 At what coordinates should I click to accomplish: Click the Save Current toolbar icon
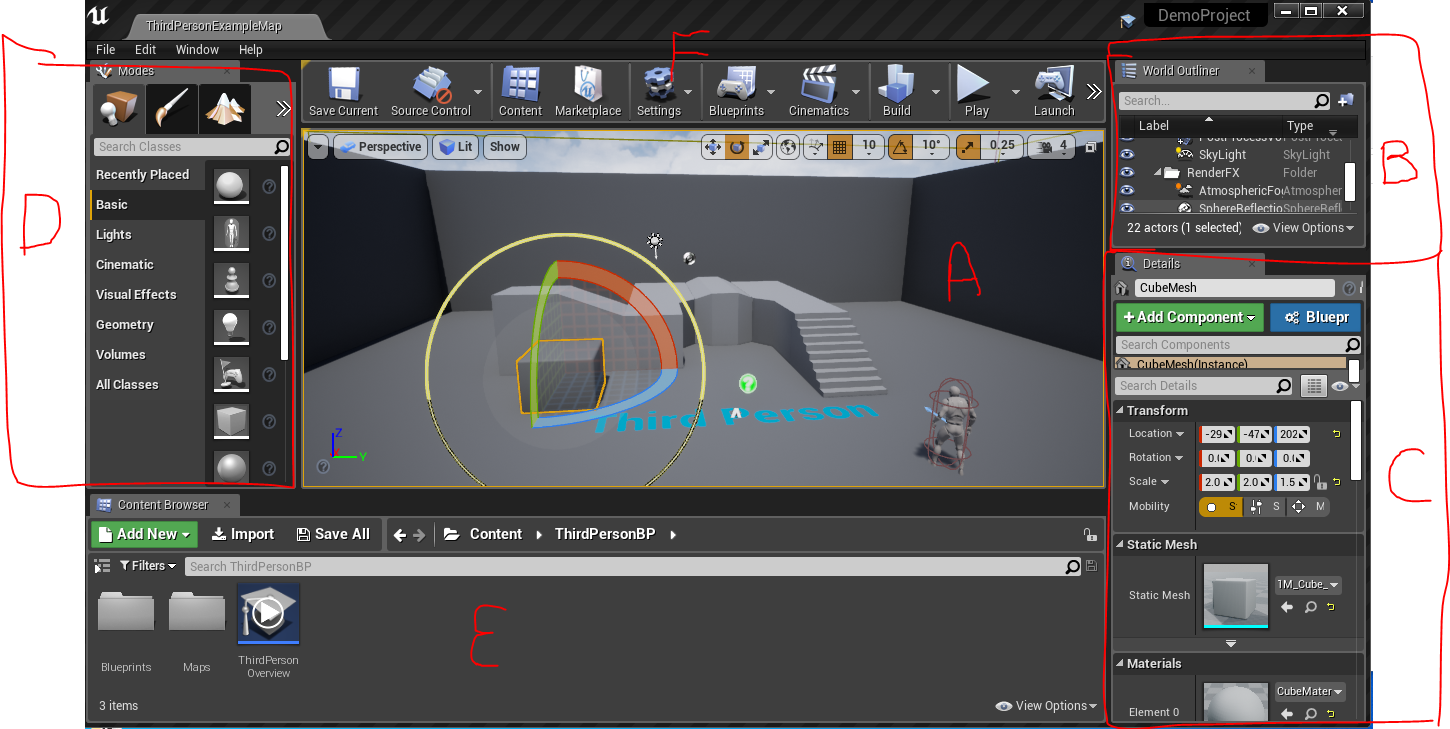[343, 85]
